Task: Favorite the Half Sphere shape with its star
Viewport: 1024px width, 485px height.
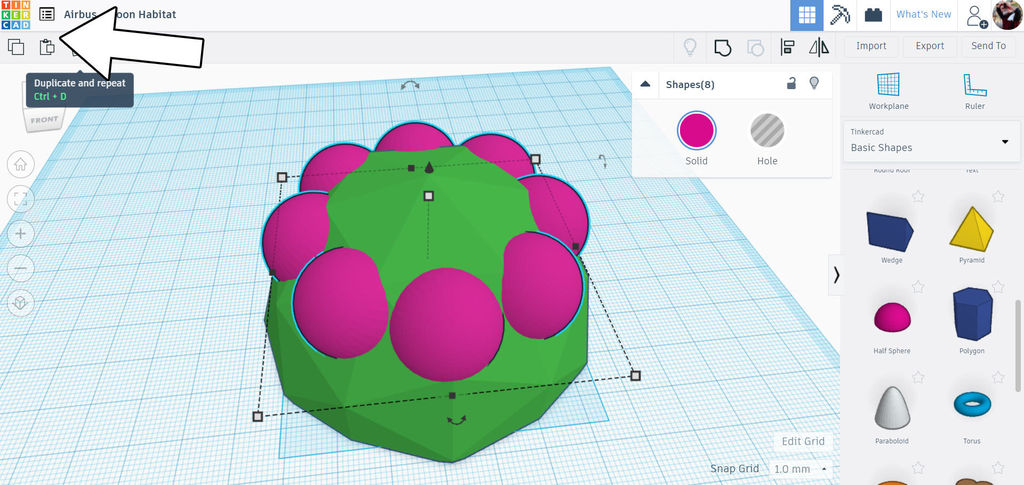Action: 918,286
